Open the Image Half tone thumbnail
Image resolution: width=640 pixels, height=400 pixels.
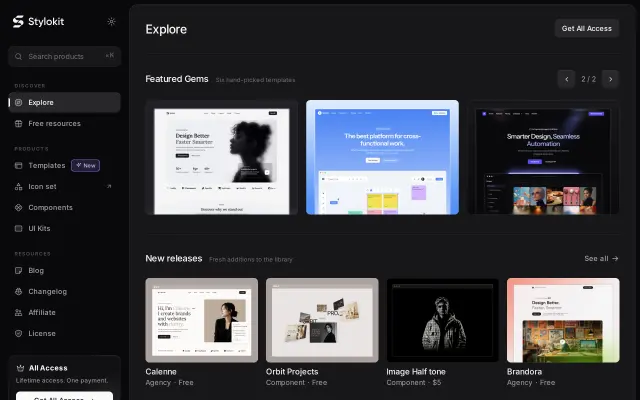pos(442,320)
